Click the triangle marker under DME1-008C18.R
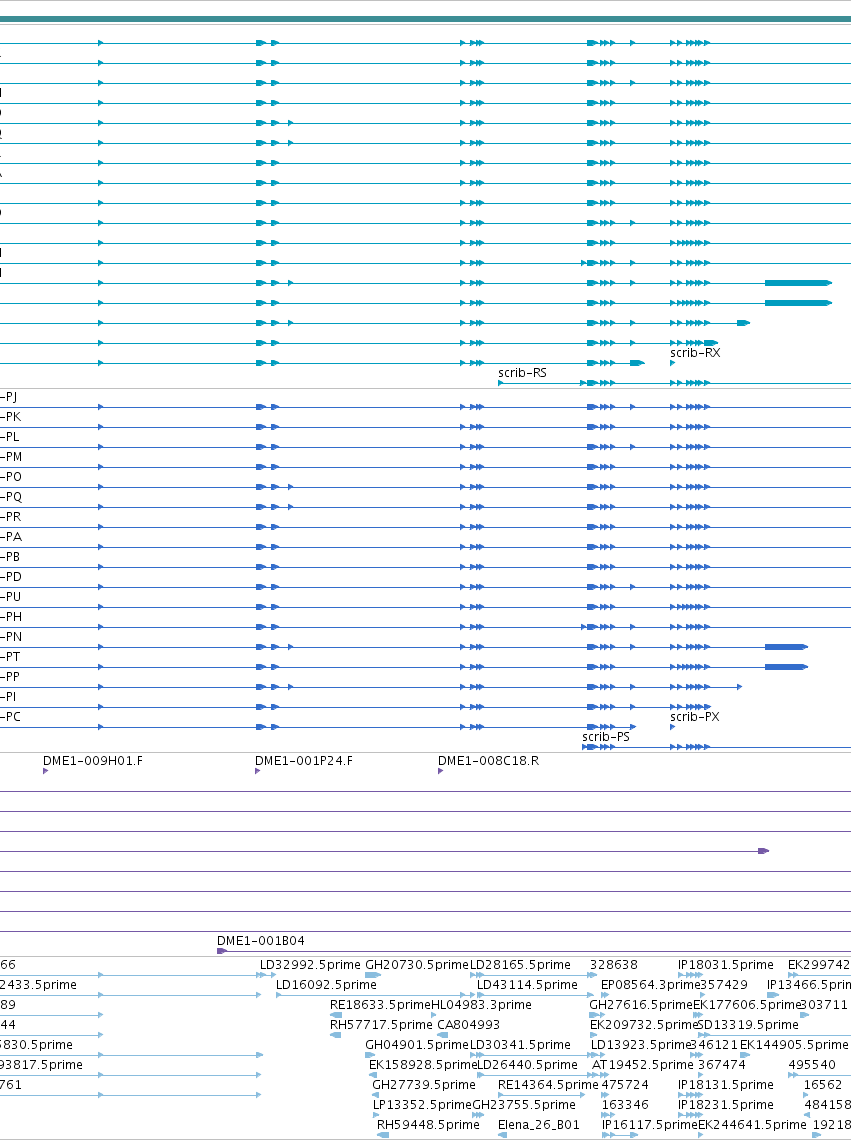Screen dimensions: 851x1140 point(441,771)
